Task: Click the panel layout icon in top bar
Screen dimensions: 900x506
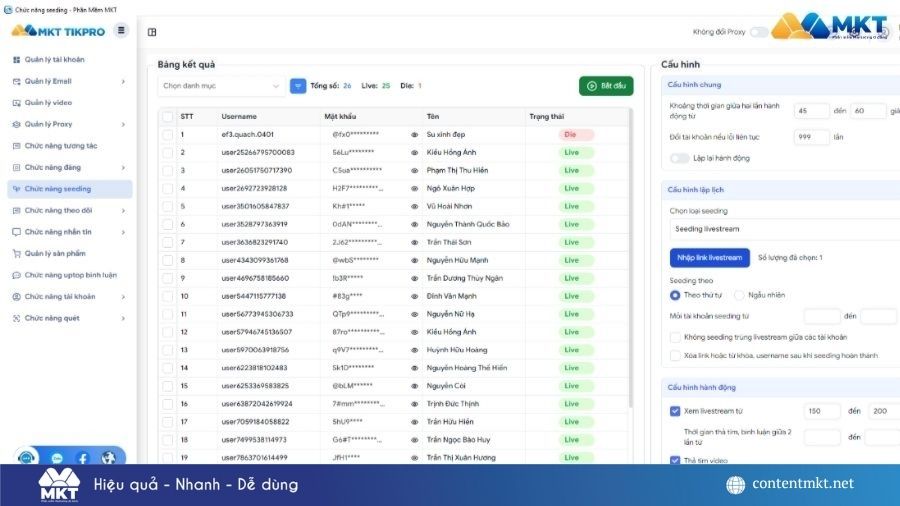Action: pos(152,32)
